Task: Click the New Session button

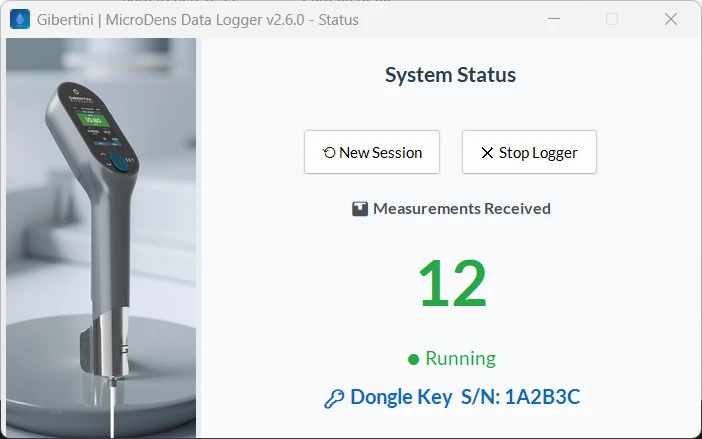Action: (x=372, y=152)
